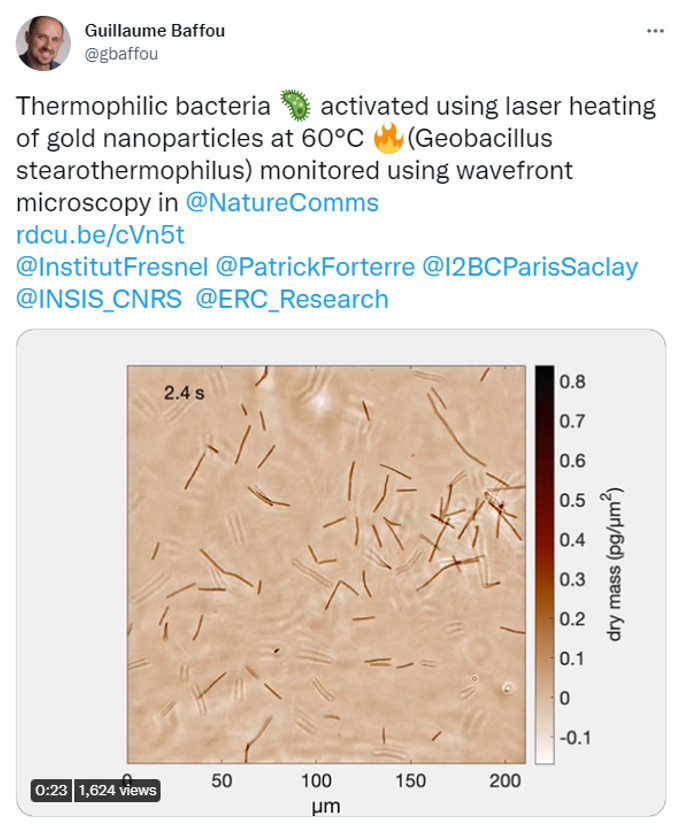Click the fire emoji after 60°C
The image size is (679, 826).
coord(384,137)
